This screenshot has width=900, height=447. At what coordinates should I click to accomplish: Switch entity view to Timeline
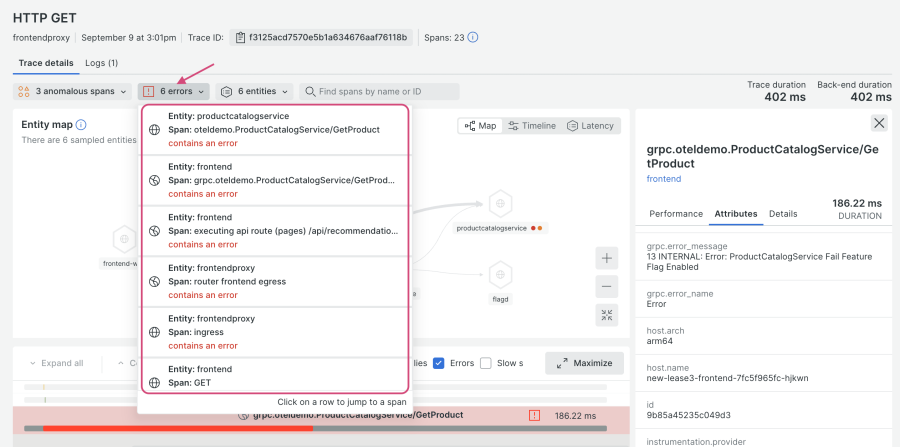531,126
